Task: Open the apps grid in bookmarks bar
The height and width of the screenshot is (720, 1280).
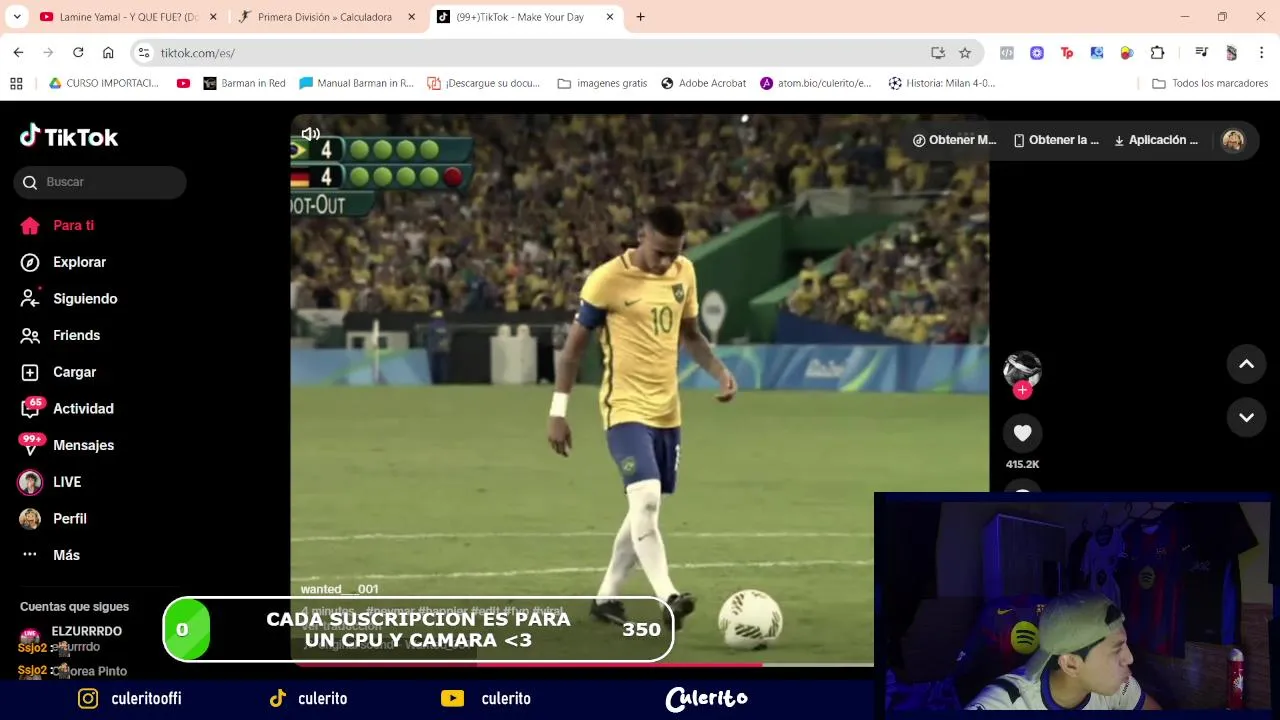Action: [16, 83]
